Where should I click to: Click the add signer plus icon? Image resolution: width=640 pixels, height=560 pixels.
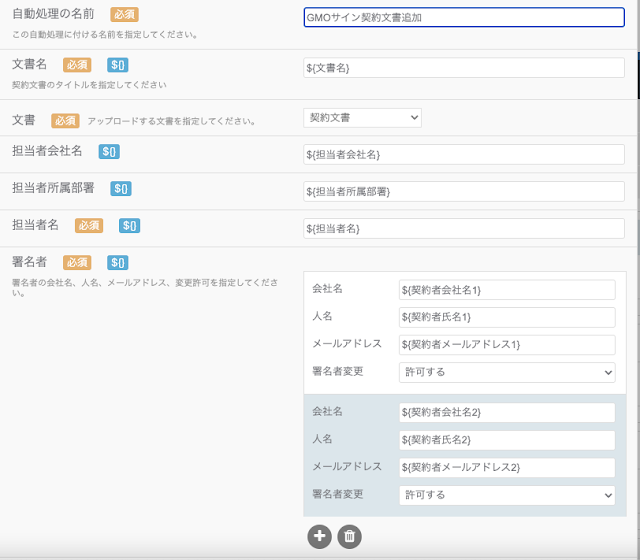click(319, 536)
